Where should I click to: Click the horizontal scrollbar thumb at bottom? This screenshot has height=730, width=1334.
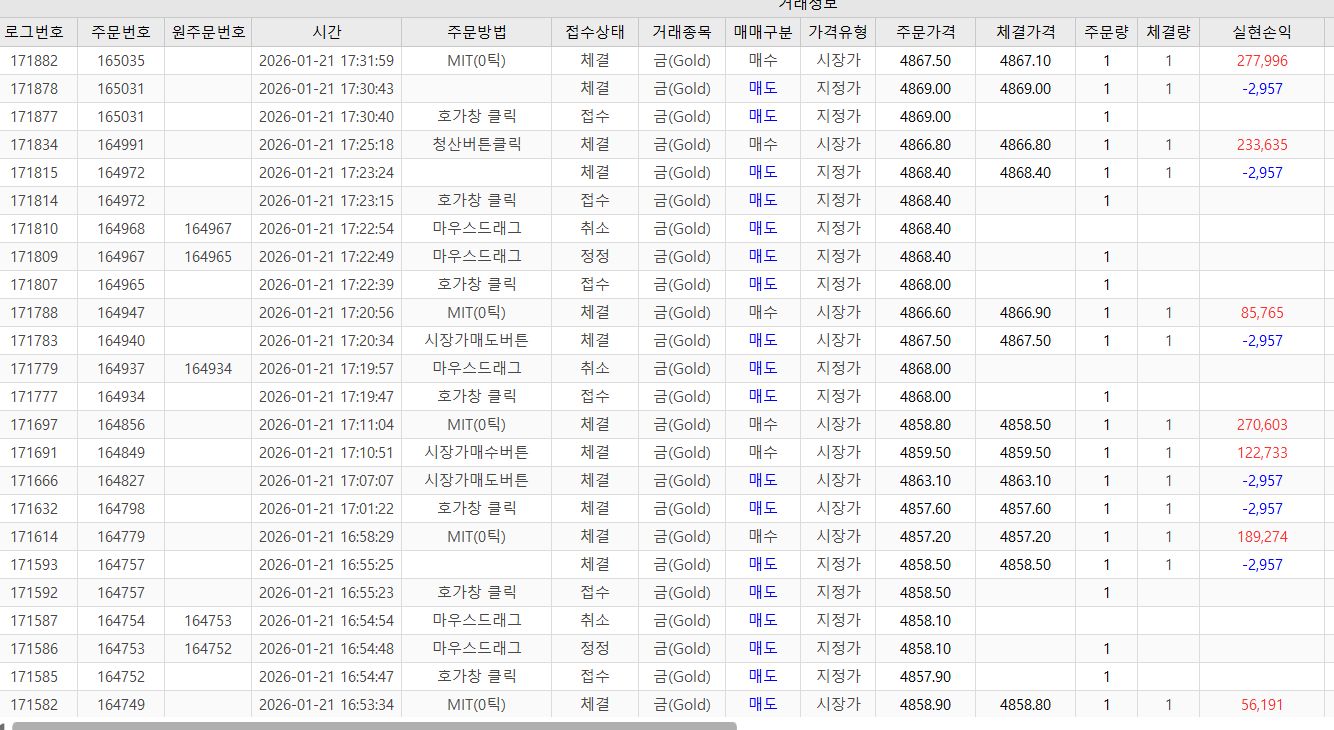click(x=374, y=725)
